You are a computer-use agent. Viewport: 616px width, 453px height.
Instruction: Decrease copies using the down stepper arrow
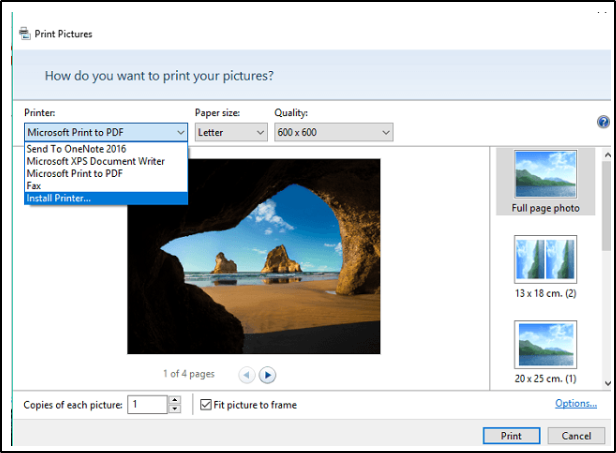pyautogui.click(x=174, y=409)
